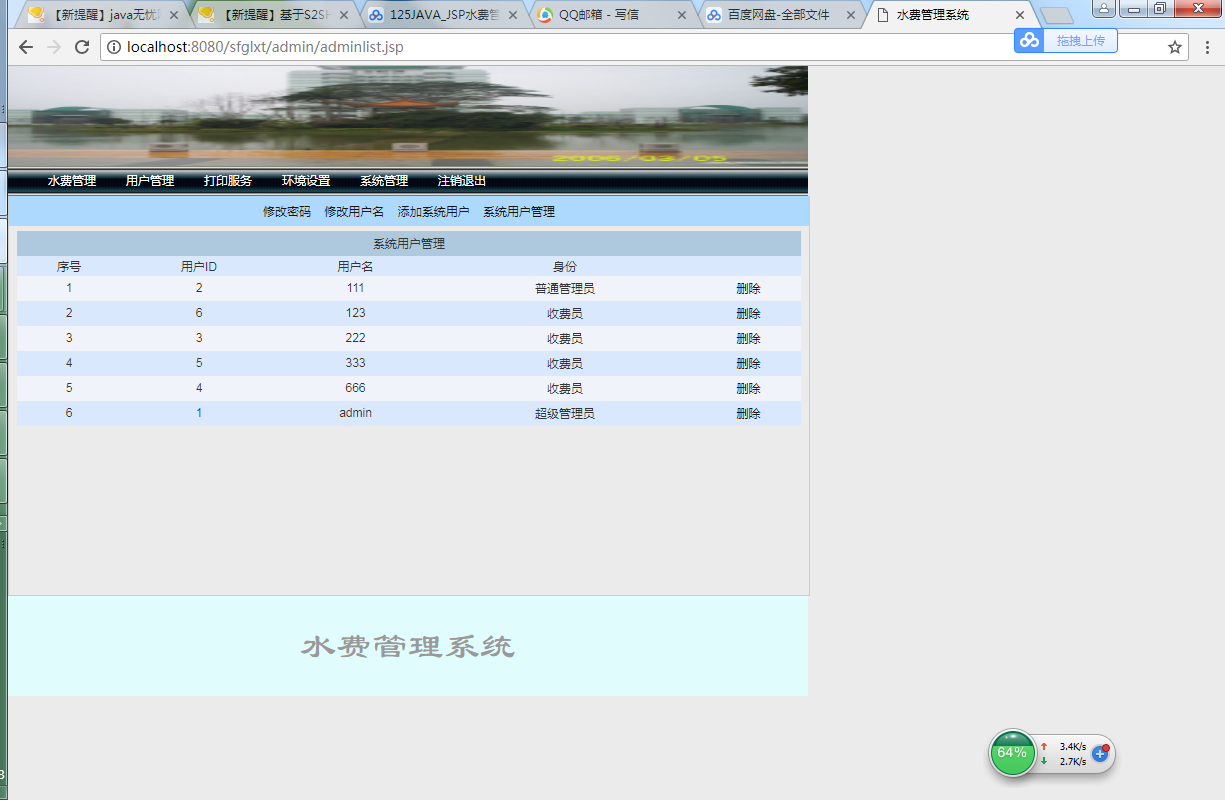
Task: Click the 超级管理员 role cell
Action: click(x=565, y=413)
